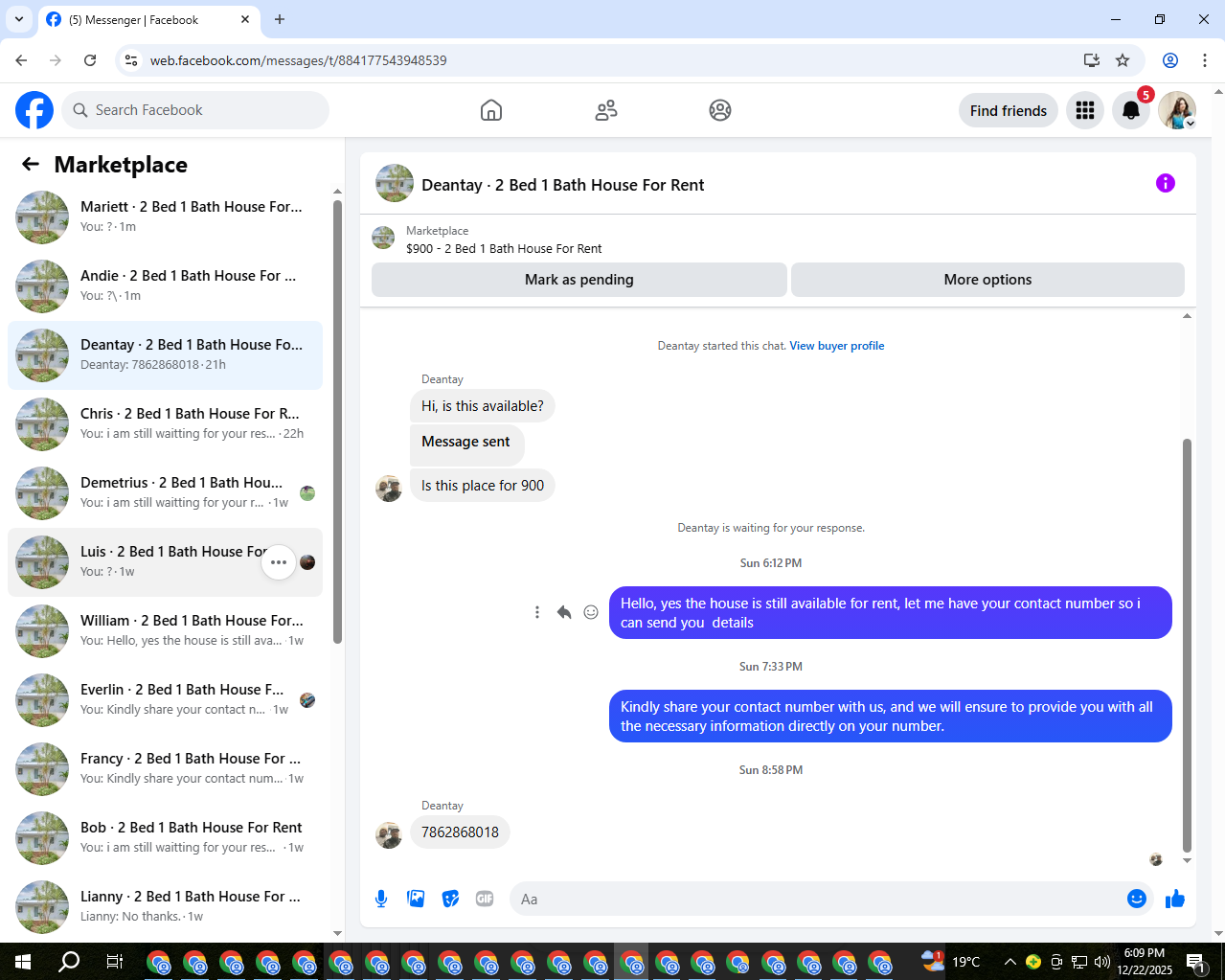Open tab search dropdown arrow
Image resolution: width=1225 pixels, height=980 pixels.
[x=18, y=19]
